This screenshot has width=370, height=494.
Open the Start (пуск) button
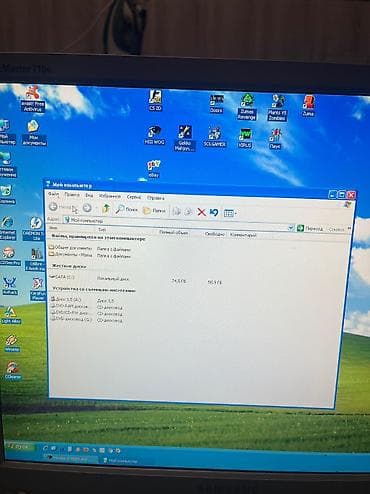click(x=19, y=446)
